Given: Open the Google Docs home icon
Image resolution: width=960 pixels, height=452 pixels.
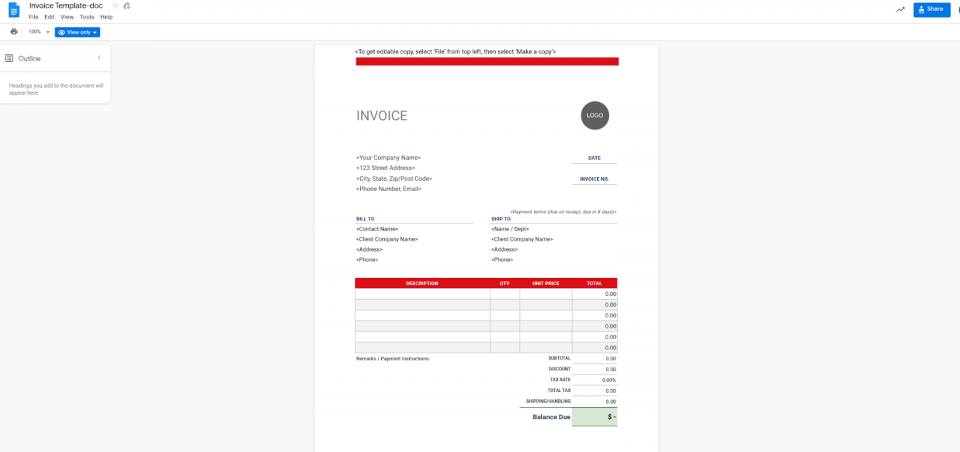Looking at the screenshot, I should (13, 10).
